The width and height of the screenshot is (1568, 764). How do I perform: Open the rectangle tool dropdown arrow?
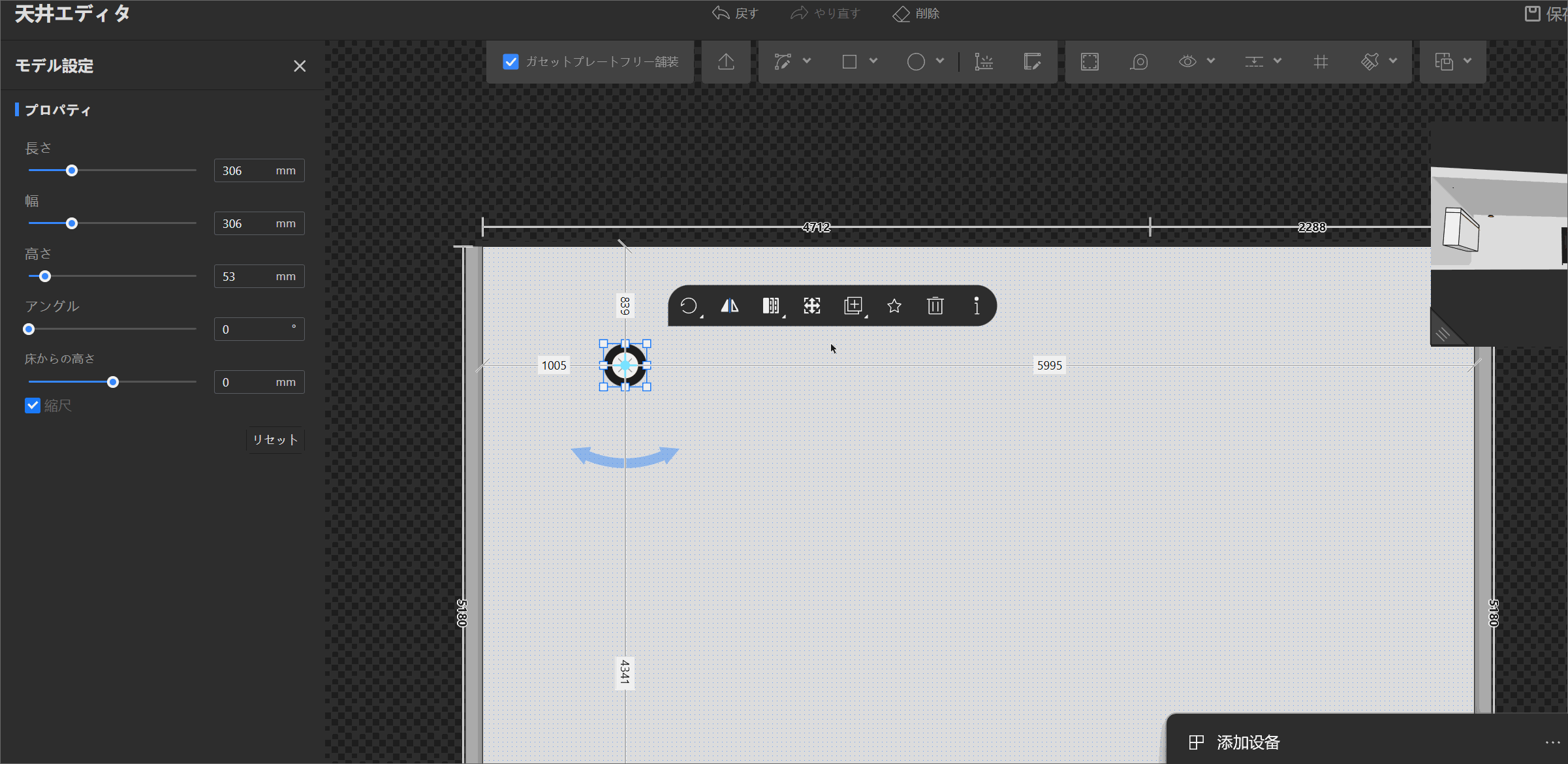(873, 61)
